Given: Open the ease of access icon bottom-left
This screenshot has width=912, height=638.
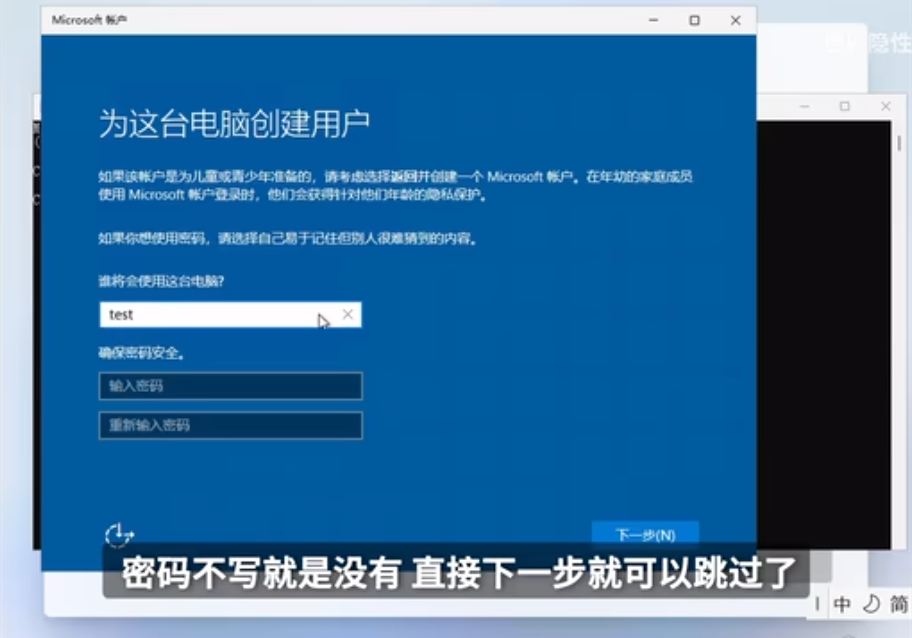Looking at the screenshot, I should (x=119, y=535).
